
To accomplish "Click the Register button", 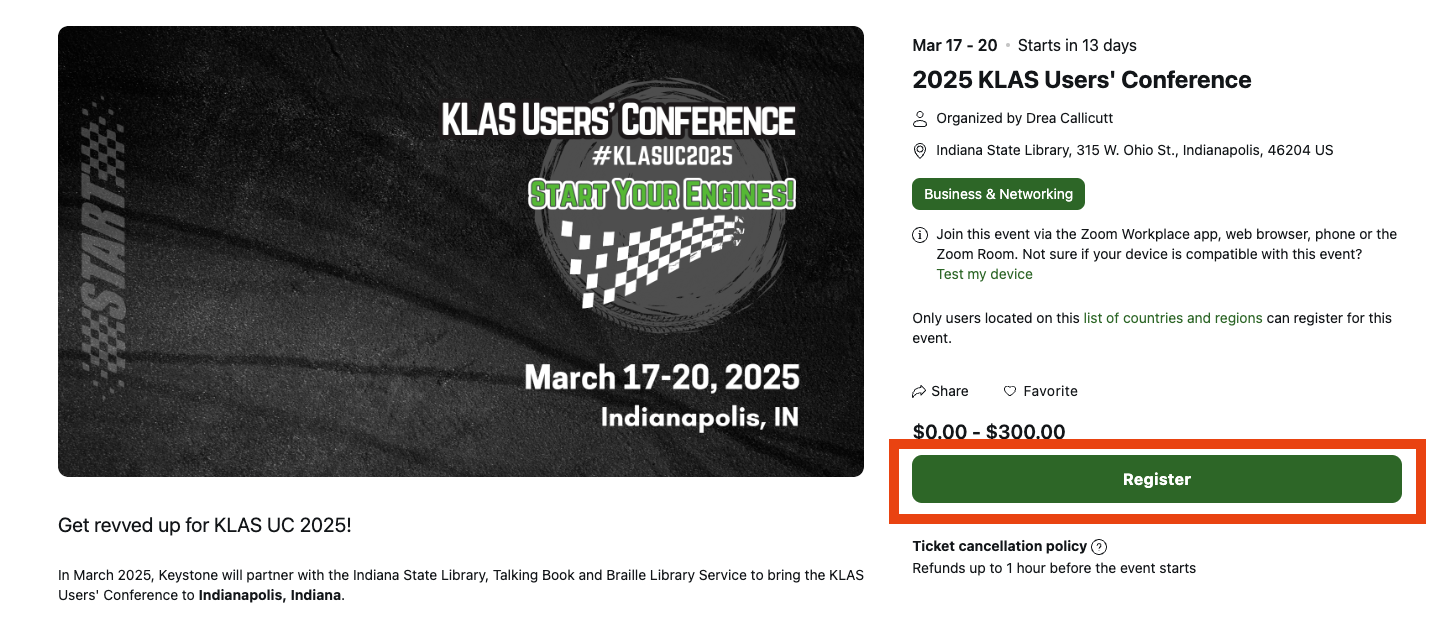I will (x=1156, y=479).
